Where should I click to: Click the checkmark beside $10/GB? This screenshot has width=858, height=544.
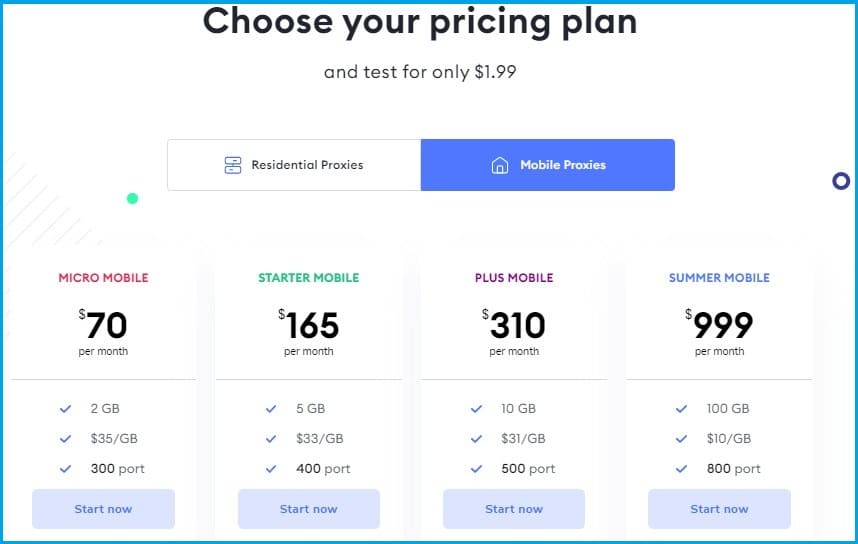point(682,439)
